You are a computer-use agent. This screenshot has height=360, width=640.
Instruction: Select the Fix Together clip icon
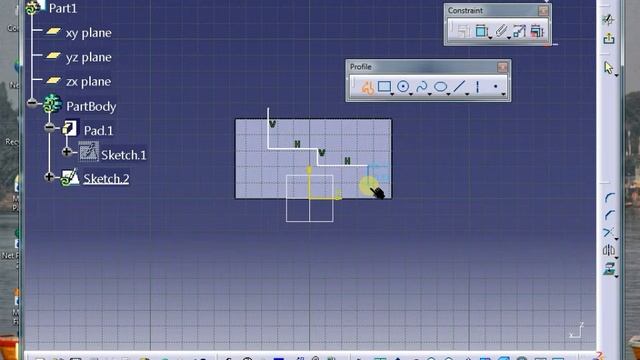pyautogui.click(x=501, y=31)
